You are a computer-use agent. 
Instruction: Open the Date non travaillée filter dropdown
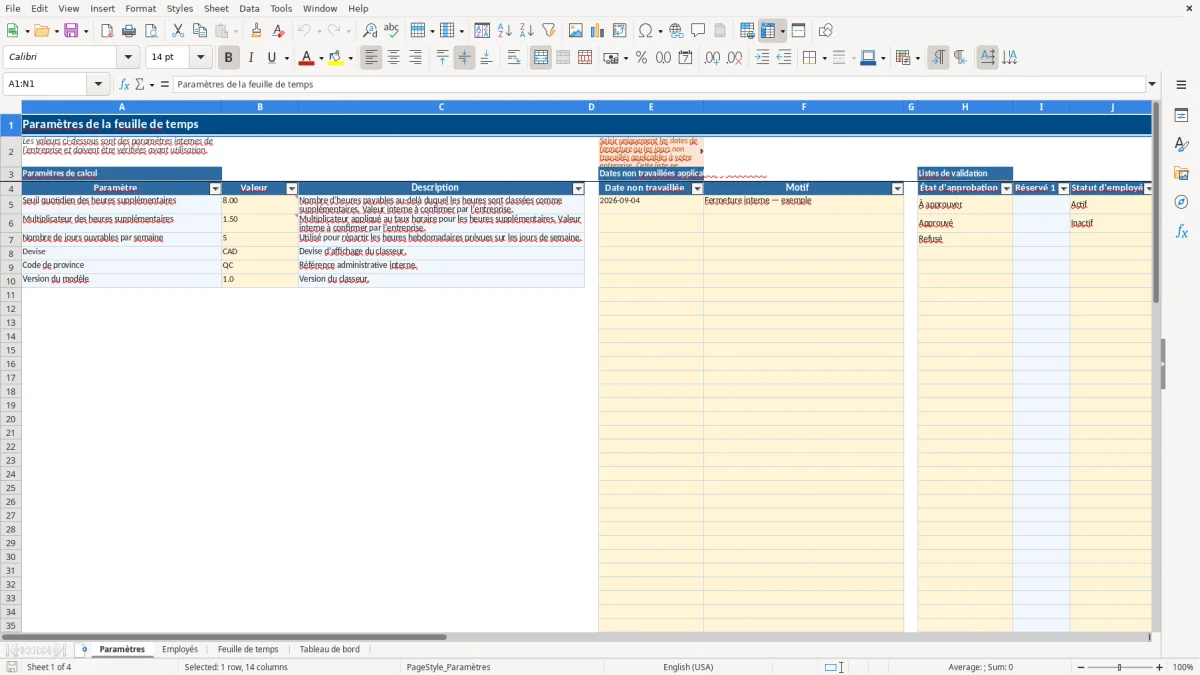[x=697, y=188]
